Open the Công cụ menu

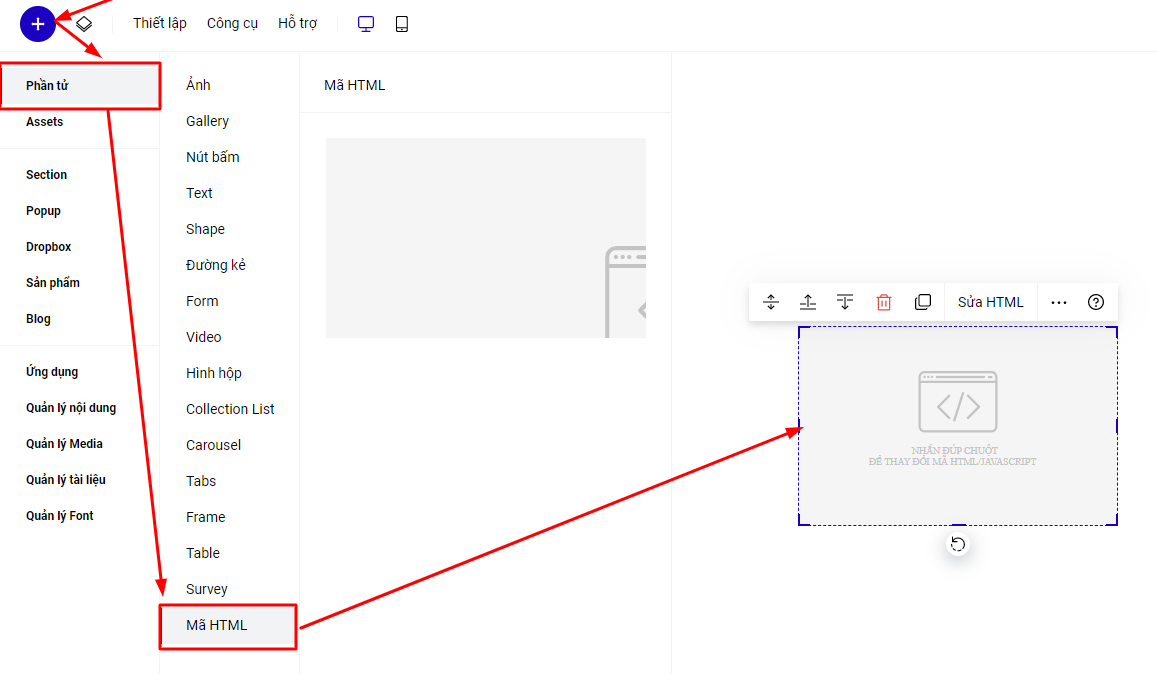coord(232,23)
